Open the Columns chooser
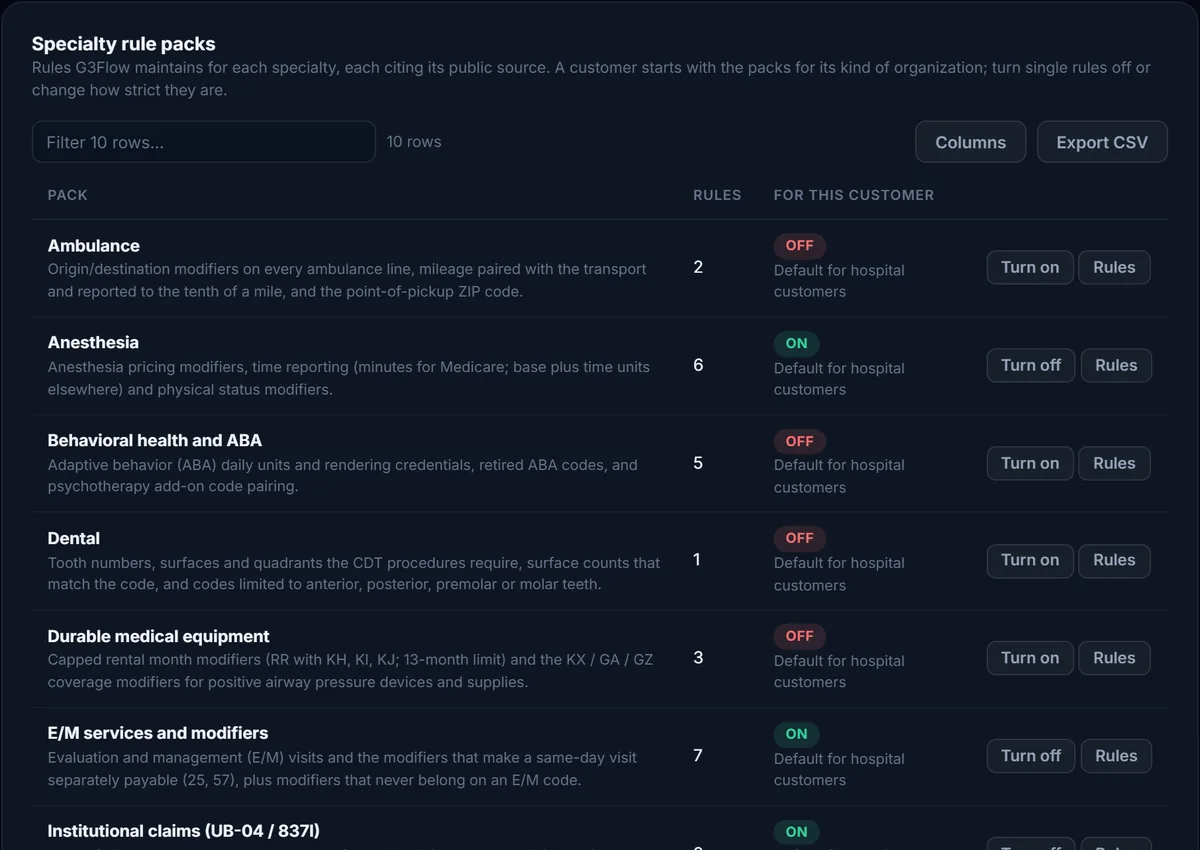The image size is (1200, 850). [970, 142]
